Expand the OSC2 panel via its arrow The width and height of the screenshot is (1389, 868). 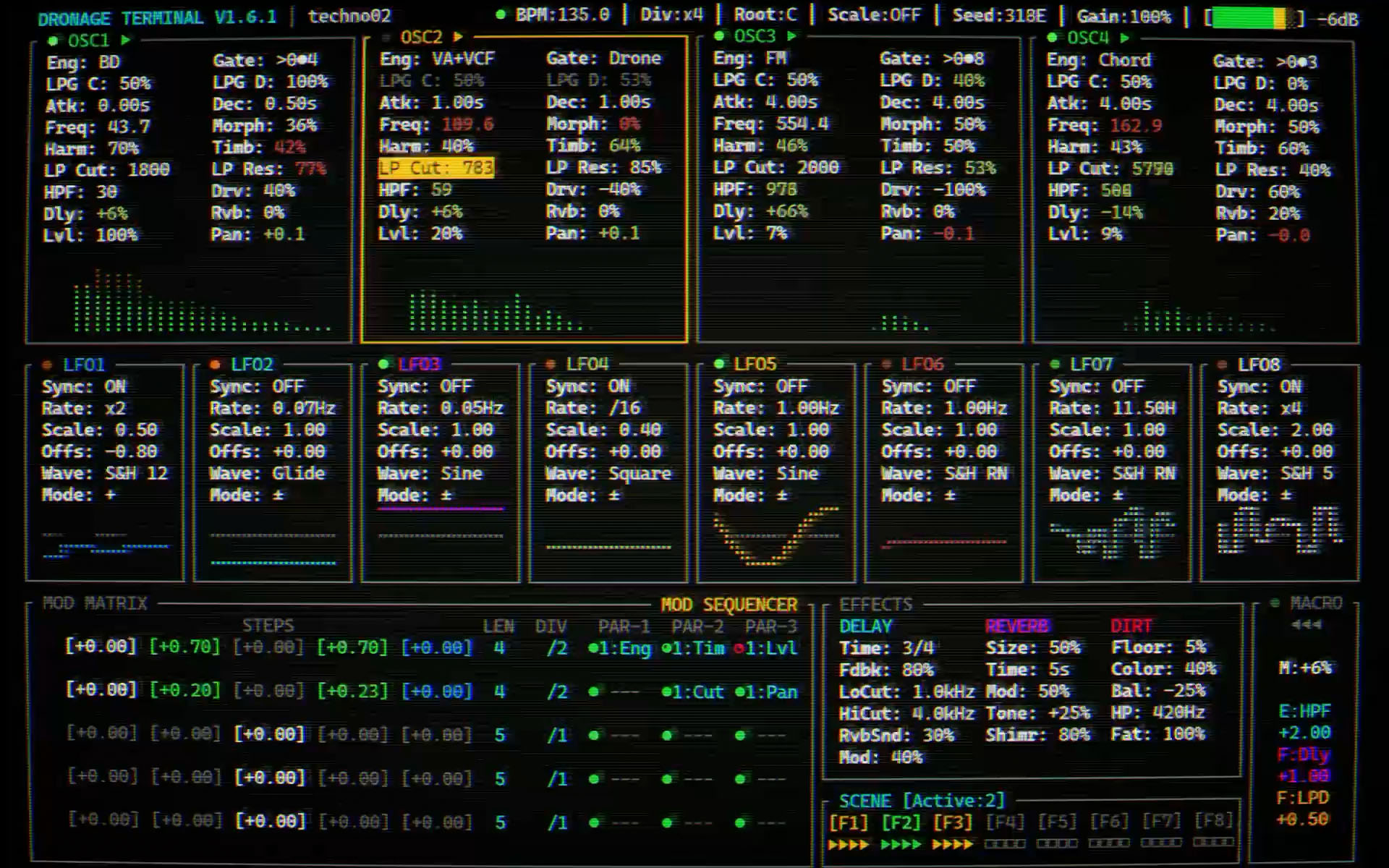(x=459, y=38)
